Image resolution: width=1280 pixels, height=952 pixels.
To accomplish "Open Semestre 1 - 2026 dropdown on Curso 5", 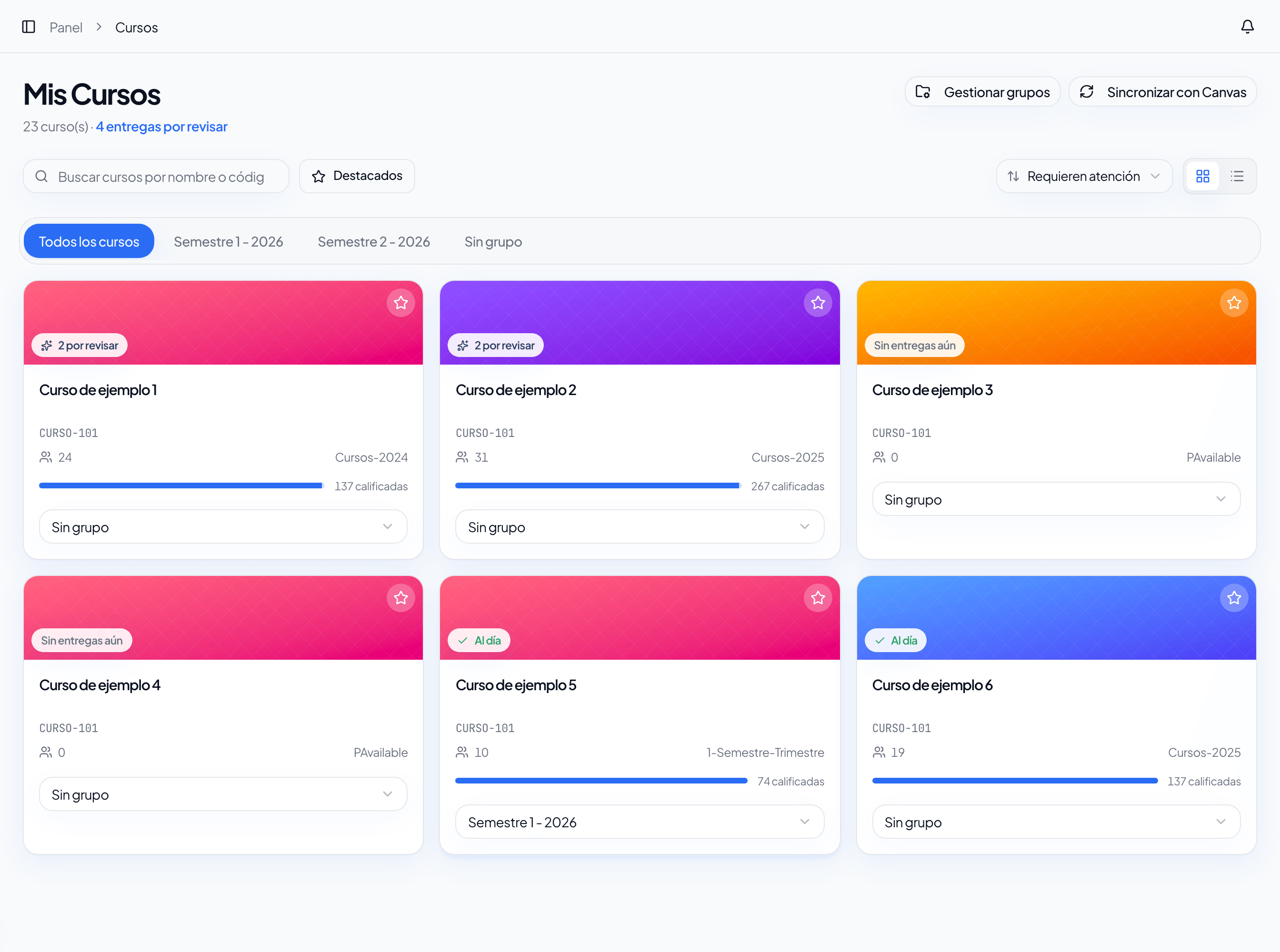I will 640,822.
